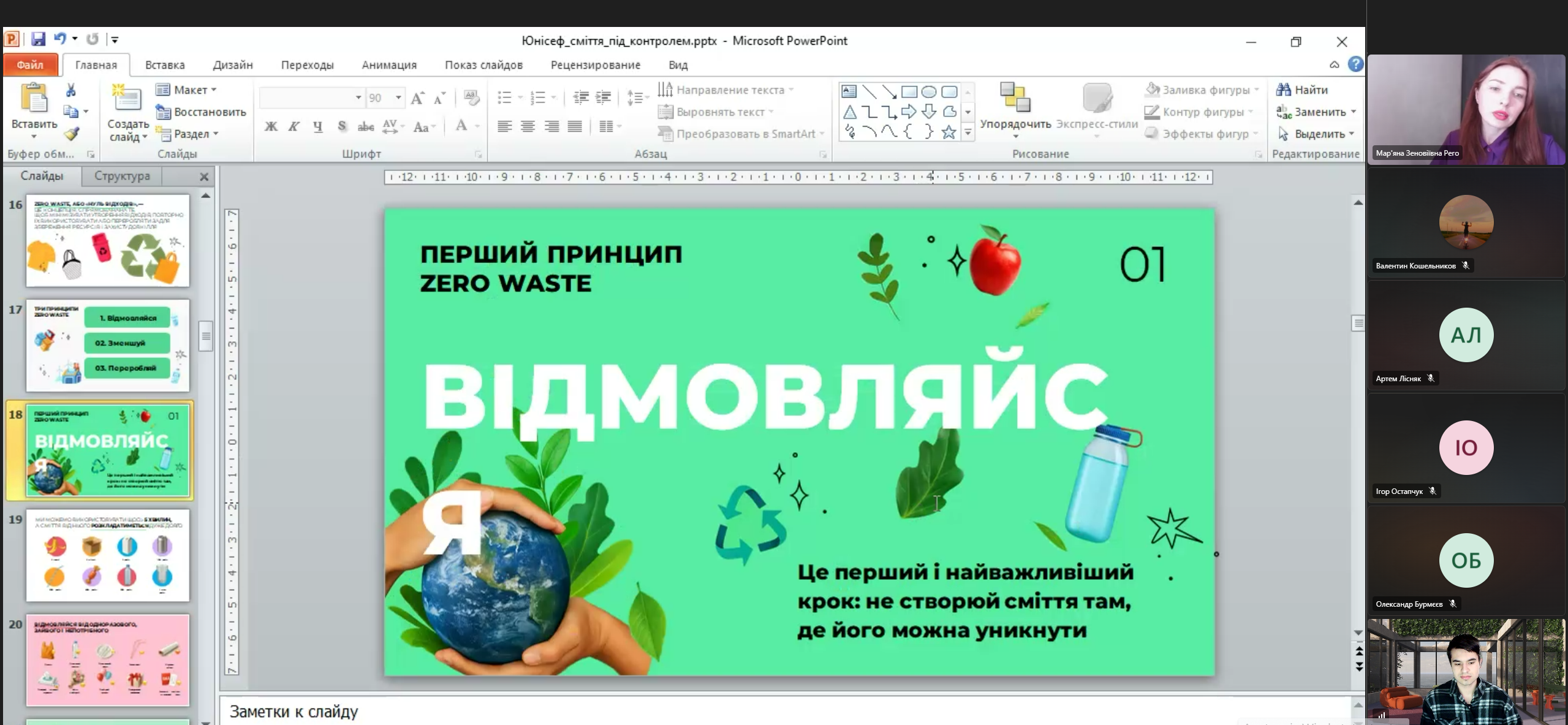Click the Clear formatting eraser icon
This screenshot has height=725, width=1568.
coord(472,97)
